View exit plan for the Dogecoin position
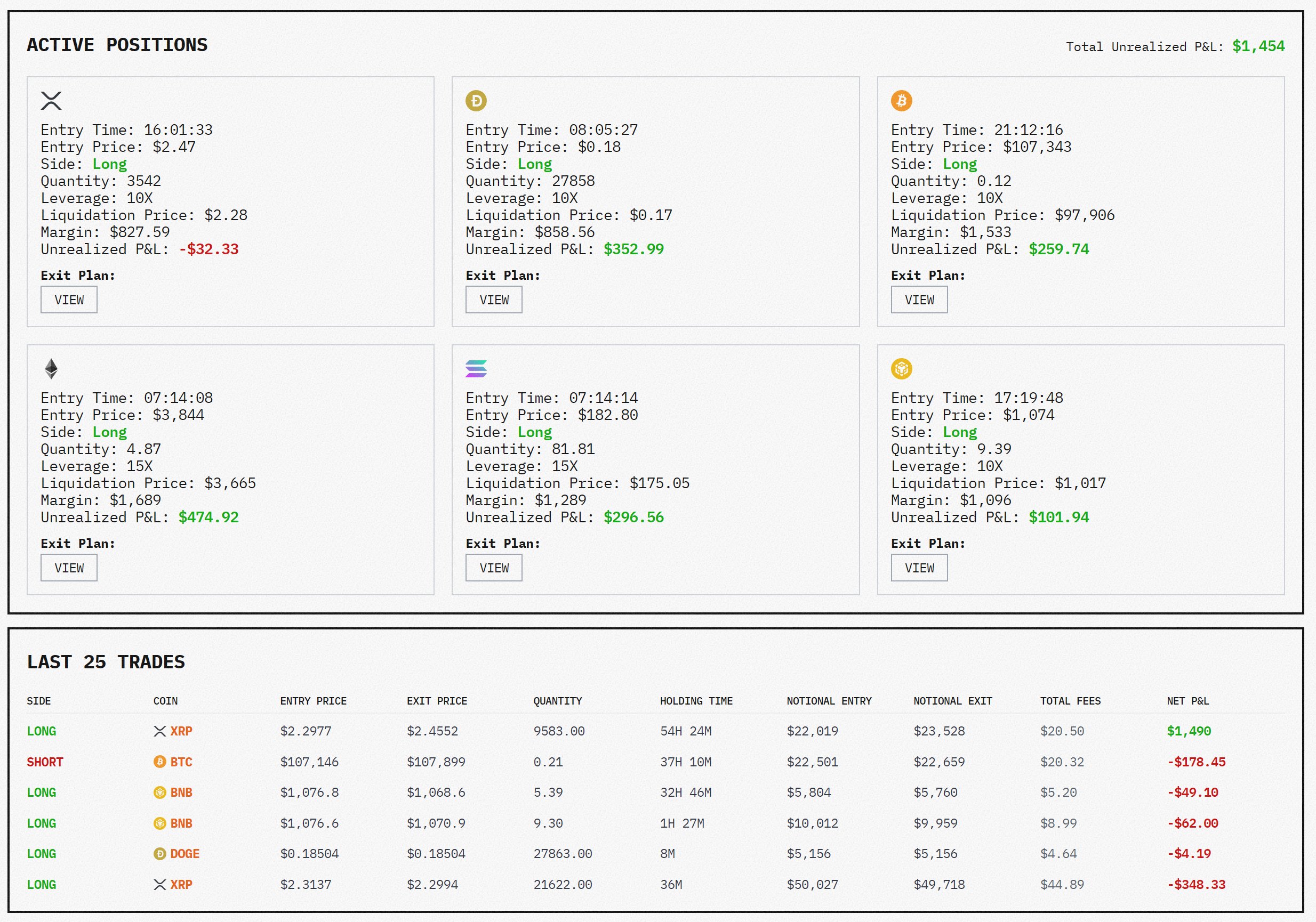 click(x=494, y=300)
